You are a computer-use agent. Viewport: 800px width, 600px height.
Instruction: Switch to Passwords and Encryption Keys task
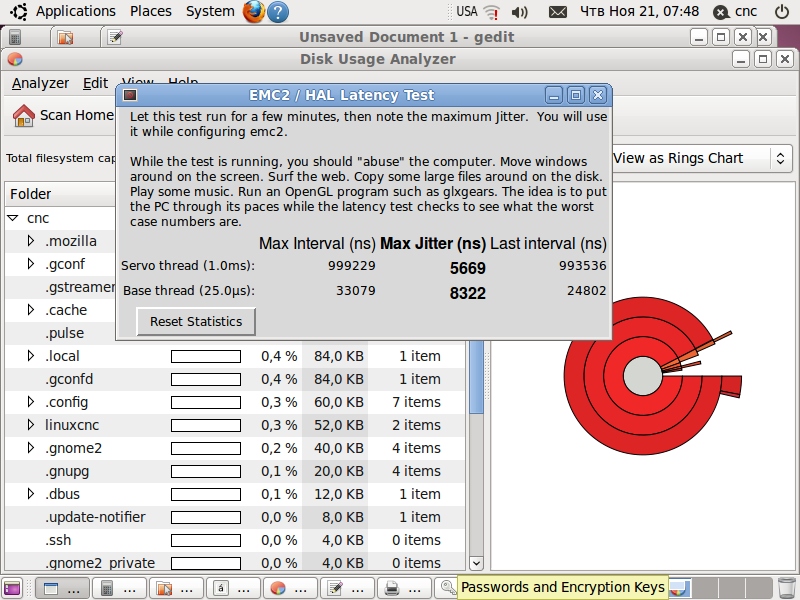click(447, 588)
